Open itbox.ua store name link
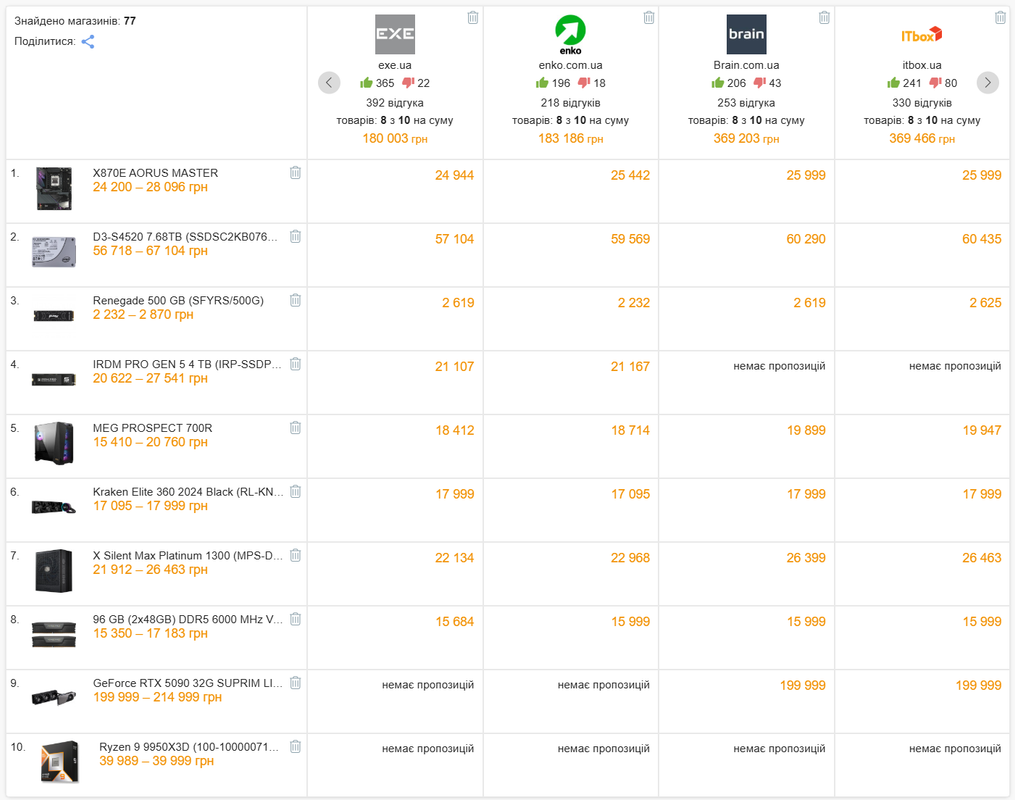This screenshot has width=1015, height=800. [x=922, y=65]
